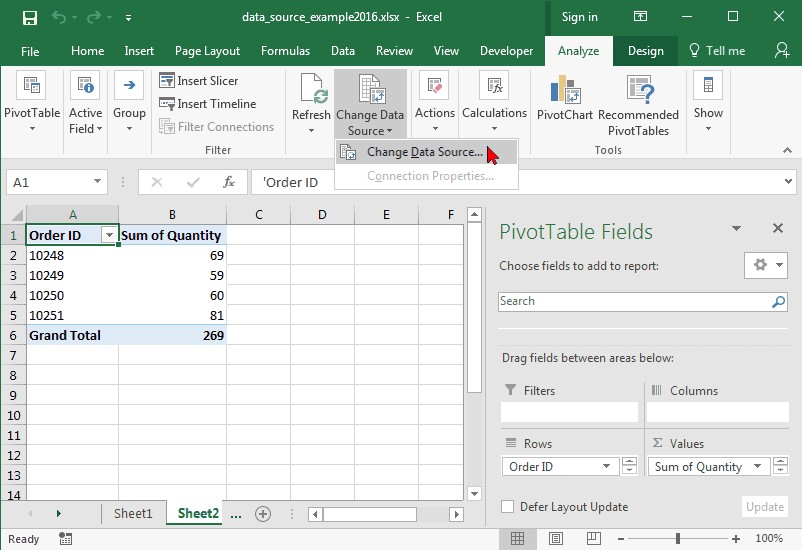The width and height of the screenshot is (802, 550).
Task: Click the Tell me lightbulb box
Action: (717, 51)
